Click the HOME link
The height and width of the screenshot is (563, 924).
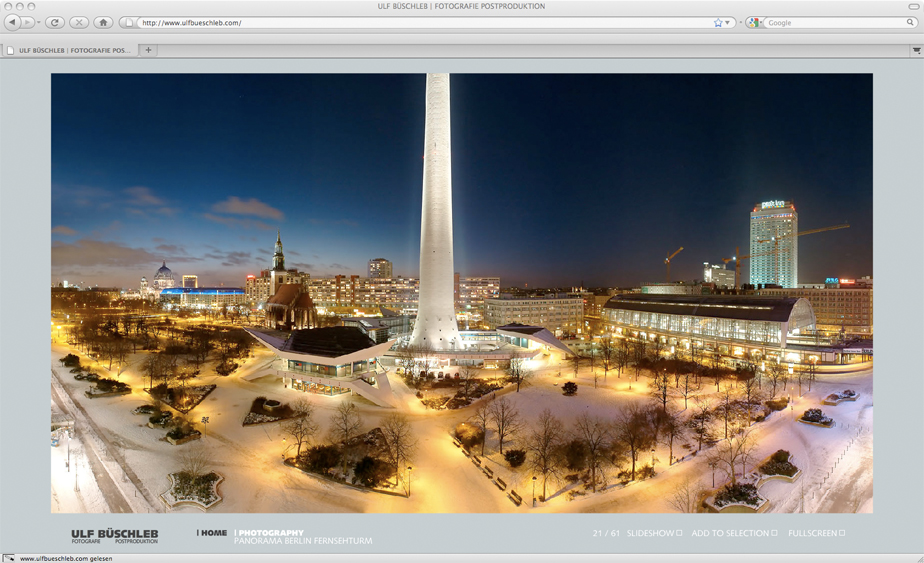coord(213,533)
